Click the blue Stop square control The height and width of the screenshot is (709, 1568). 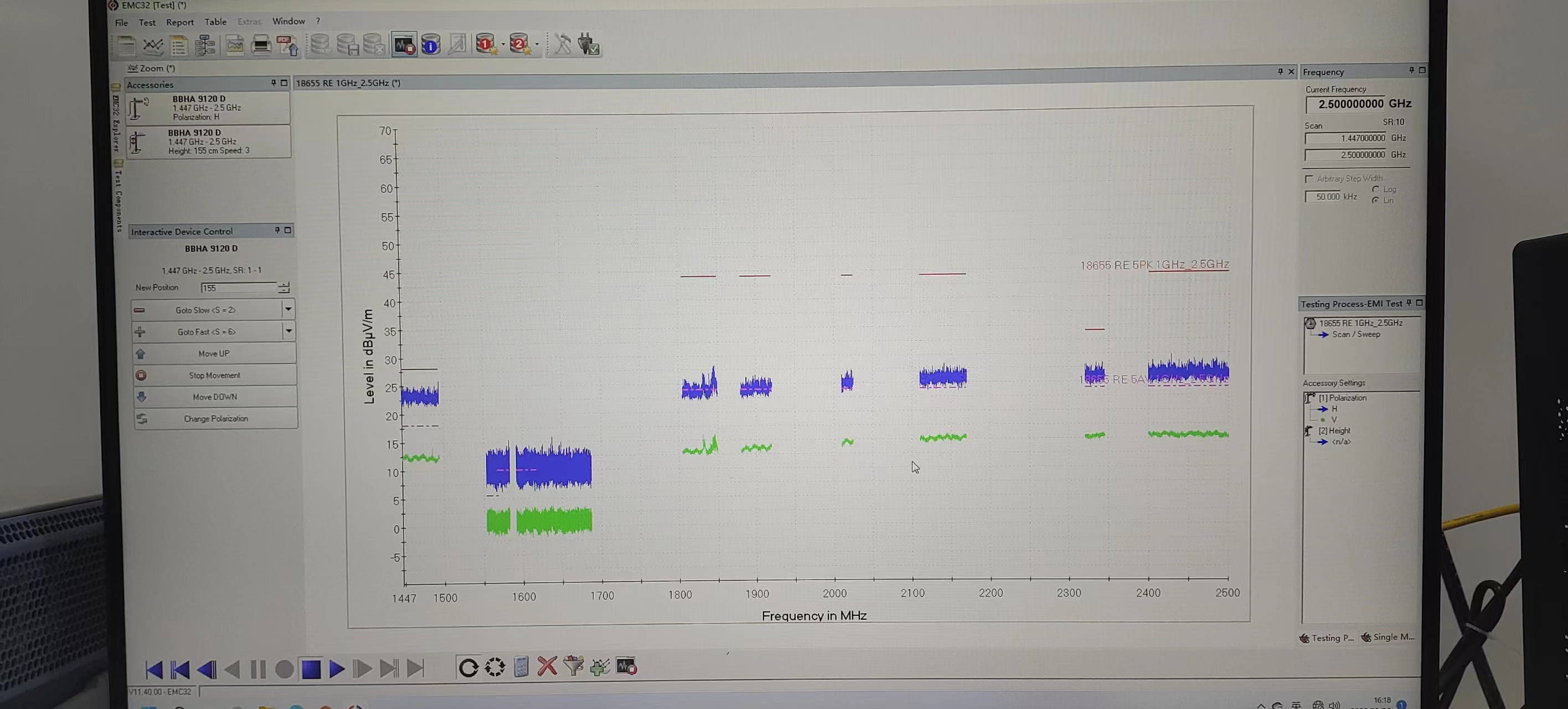(311, 670)
